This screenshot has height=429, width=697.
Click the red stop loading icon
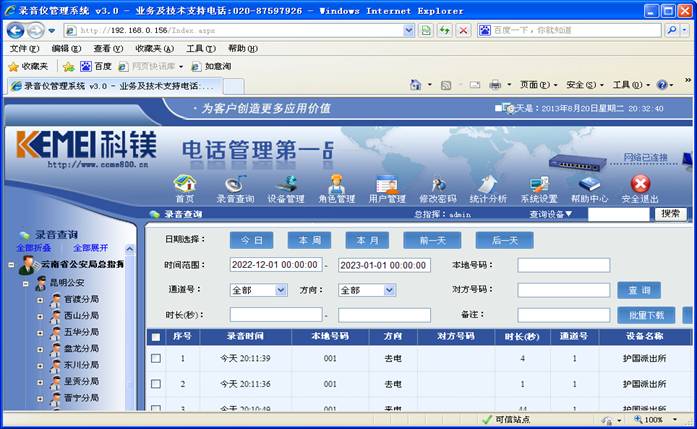pos(463,30)
